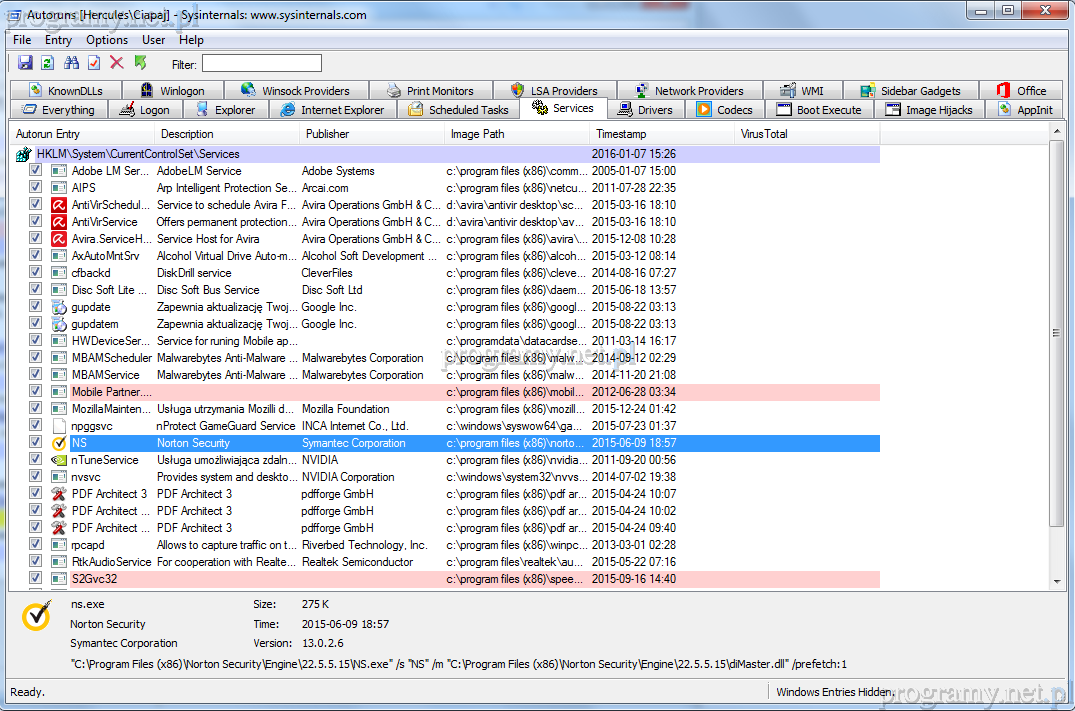Click the Properties toolbar icon
The width and height of the screenshot is (1075, 711).
point(94,63)
